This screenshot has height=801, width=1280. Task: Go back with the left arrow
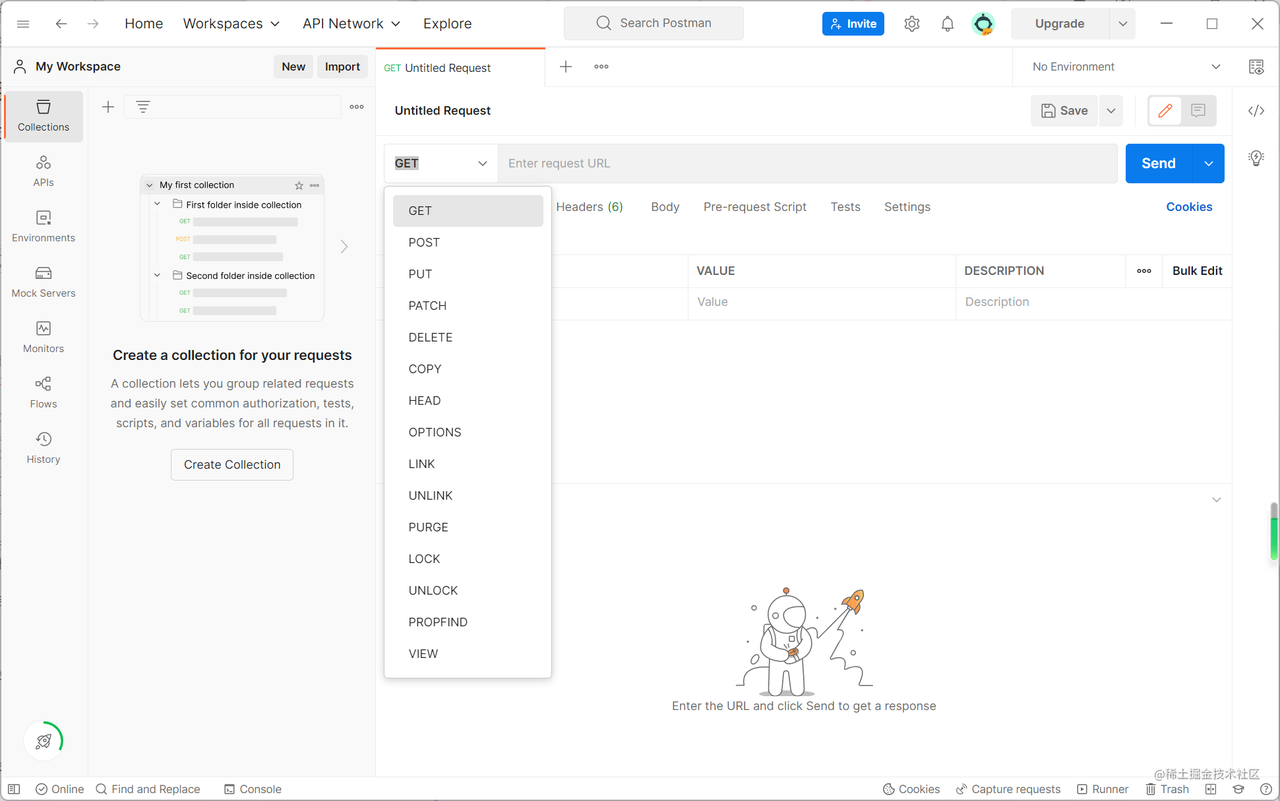[x=62, y=24]
